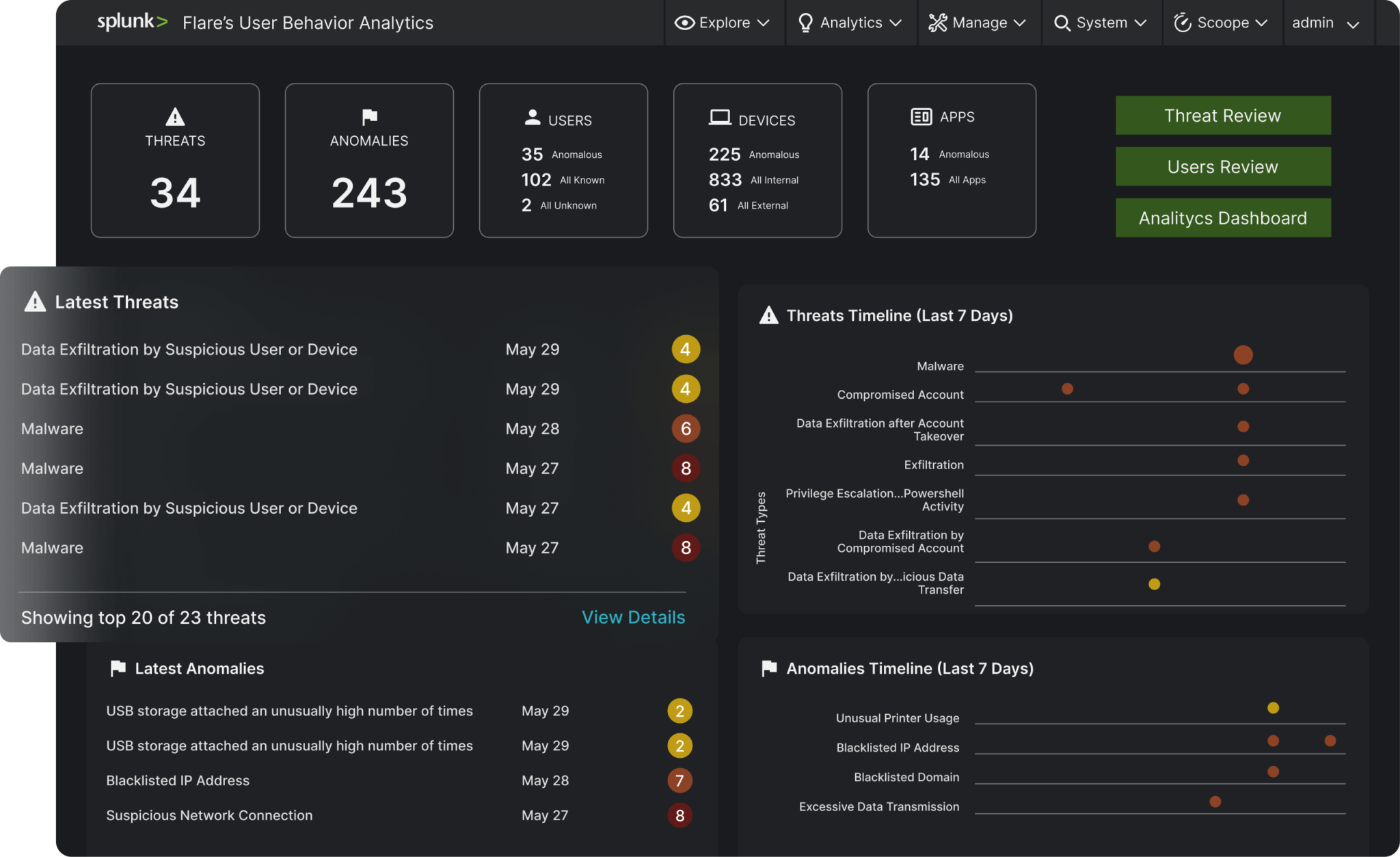This screenshot has width=1400, height=857.
Task: Click the Apps window icon
Action: (921, 117)
